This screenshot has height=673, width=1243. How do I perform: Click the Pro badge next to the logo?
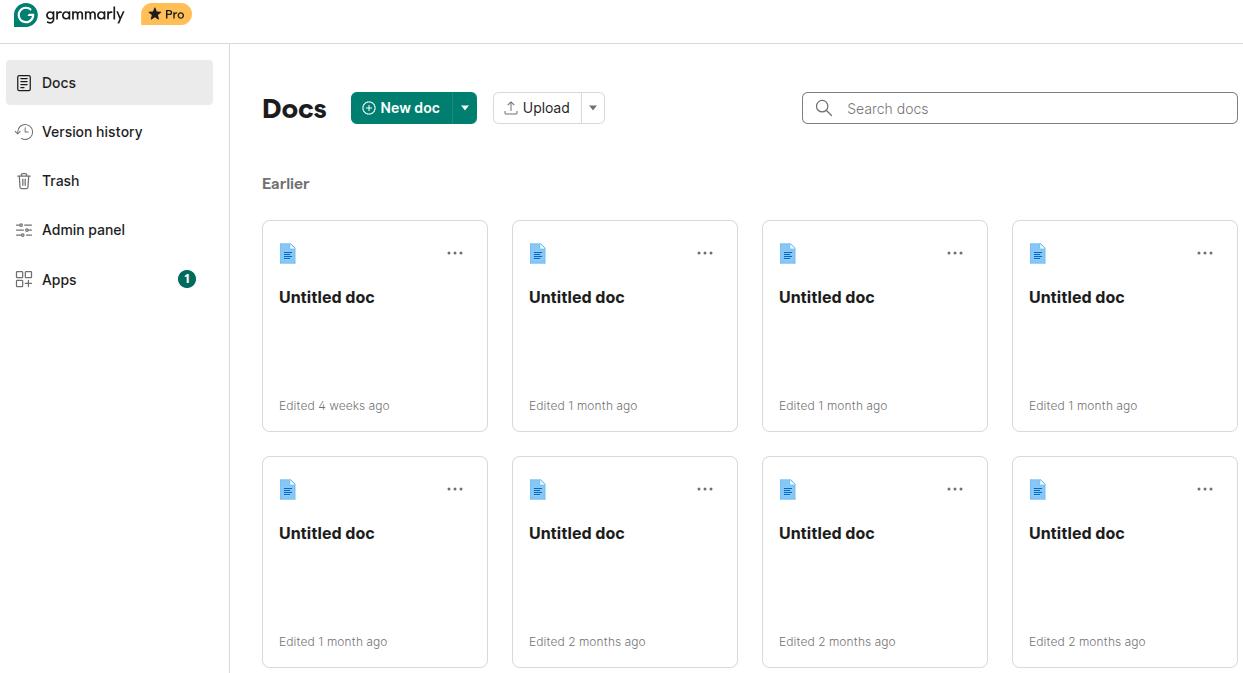[166, 14]
